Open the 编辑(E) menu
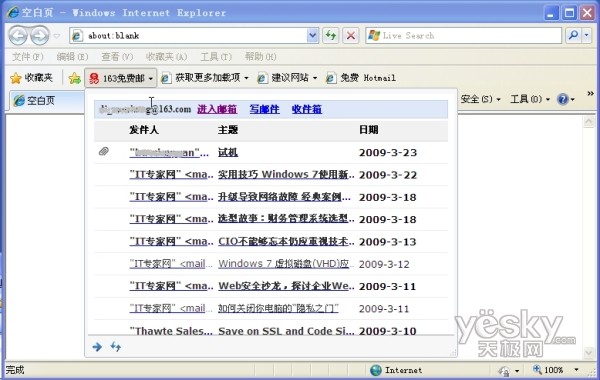This screenshot has width=600, height=380. click(x=72, y=57)
